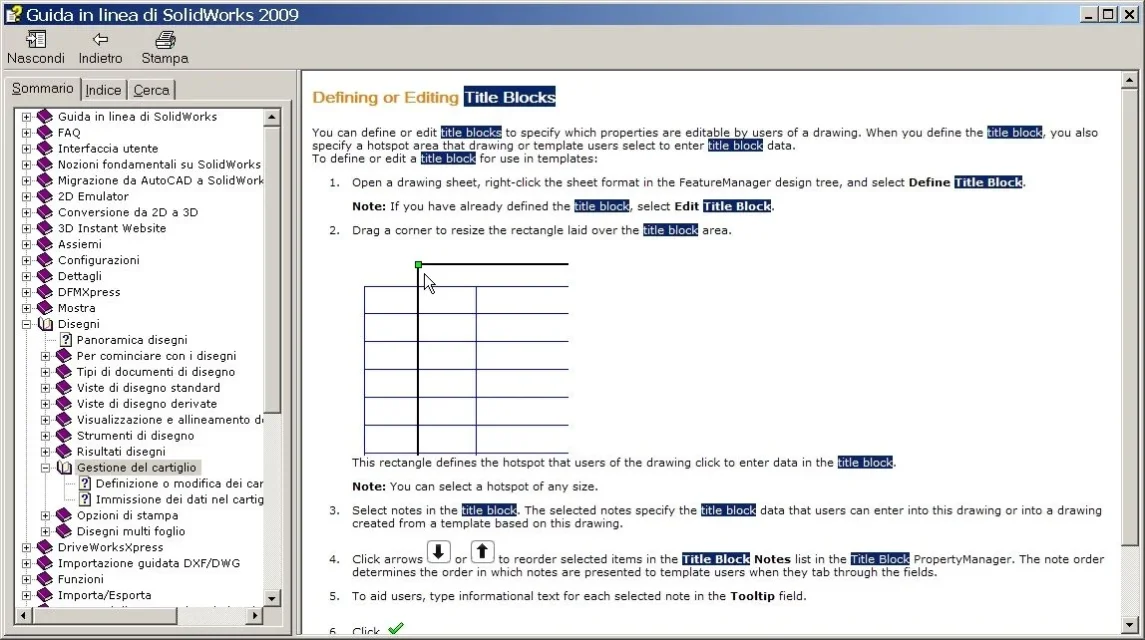Click page icon of Definizione o modifica topic
1145x640 pixels.
tap(85, 484)
